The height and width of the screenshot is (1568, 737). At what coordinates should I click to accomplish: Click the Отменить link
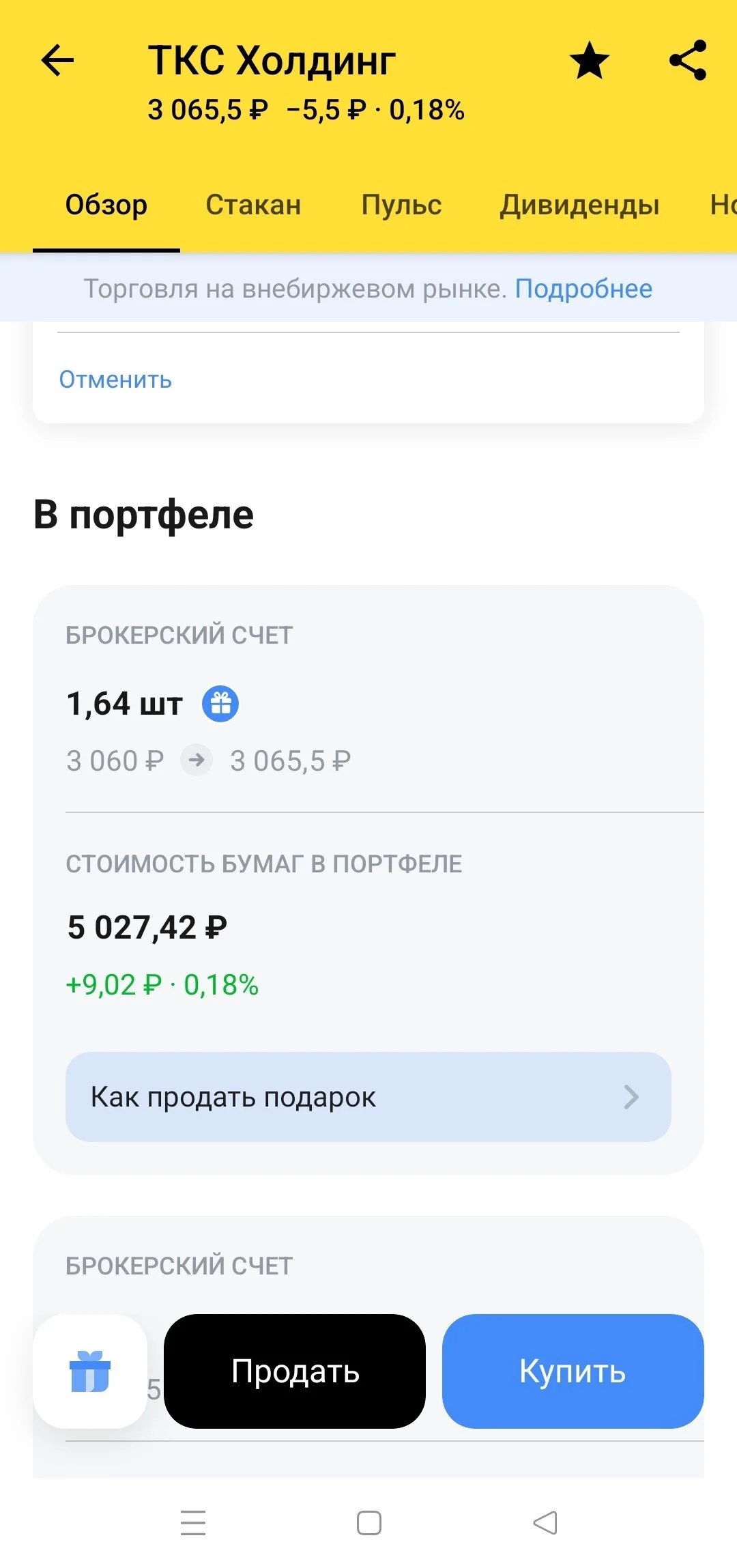pos(115,379)
